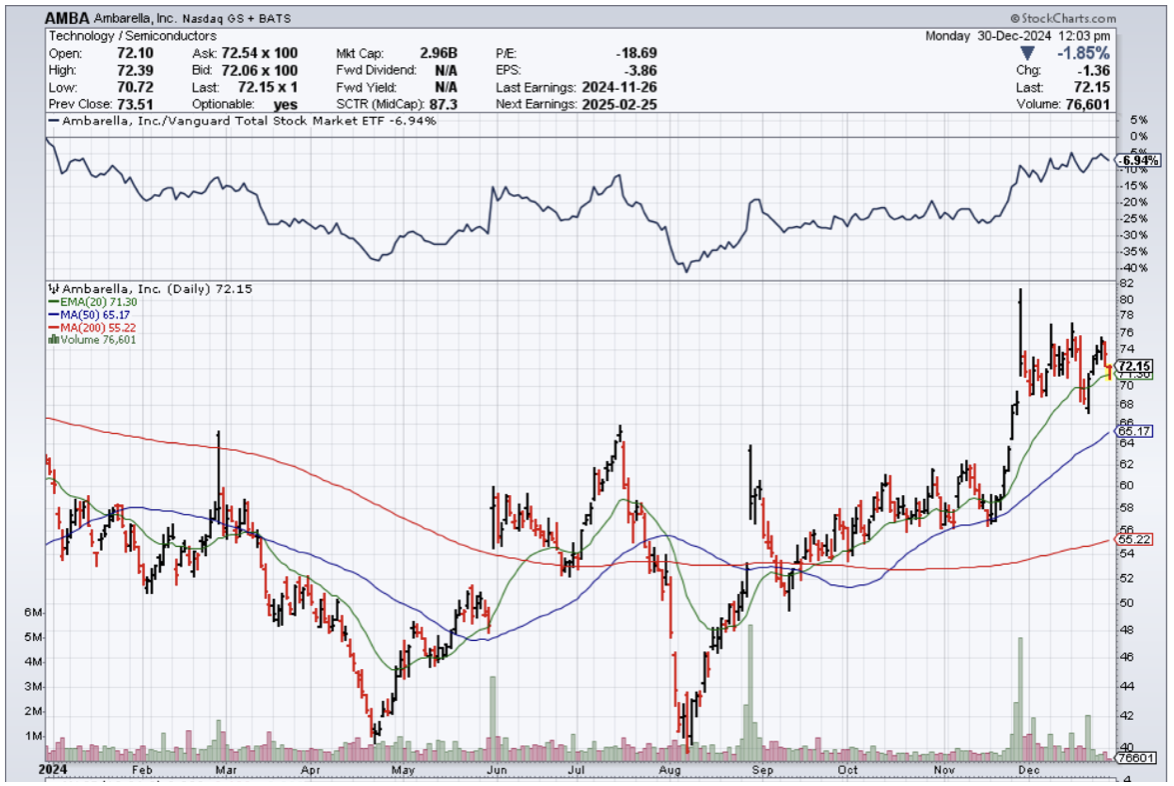Click the 55.22 MA(200) tag on the price axis
This screenshot has height=786, width=1174.
[x=1135, y=540]
